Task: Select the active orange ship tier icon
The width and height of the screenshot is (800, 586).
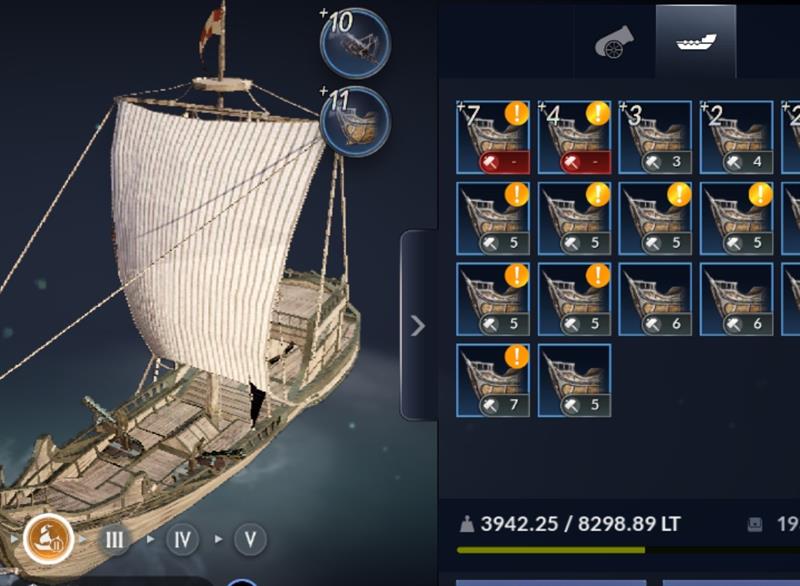Action: (x=48, y=539)
